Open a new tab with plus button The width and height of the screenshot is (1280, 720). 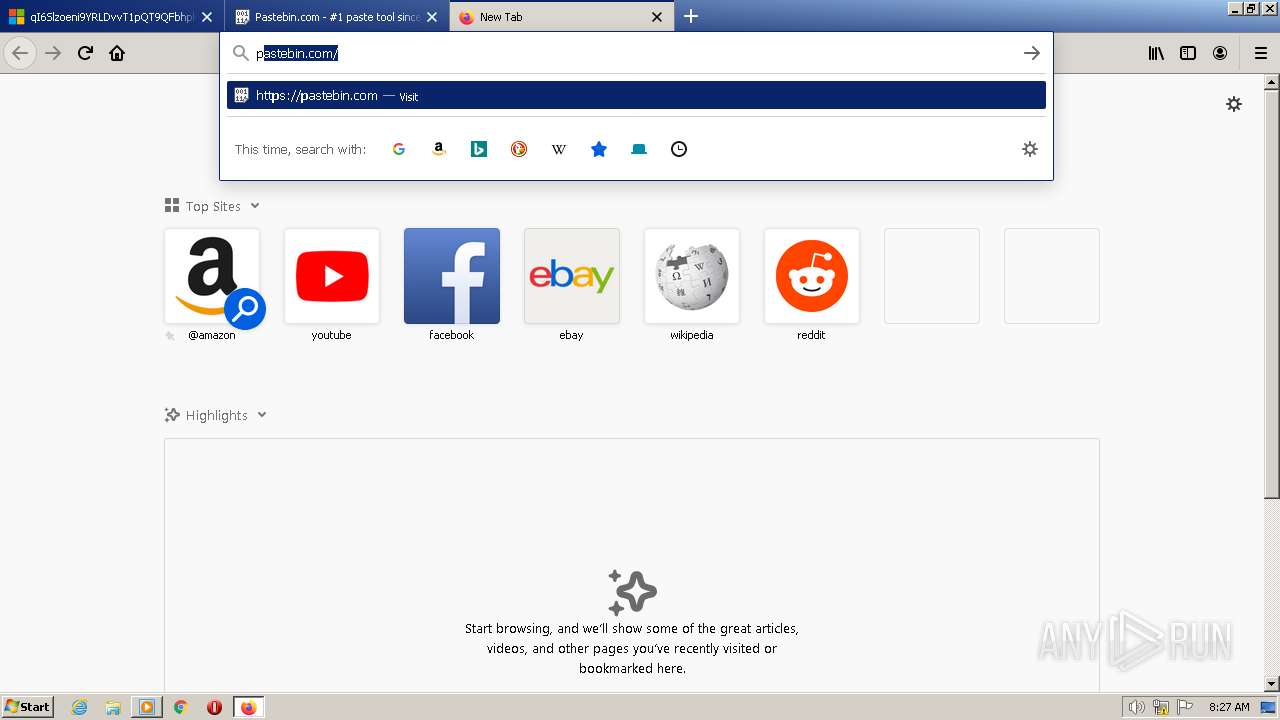coord(691,16)
